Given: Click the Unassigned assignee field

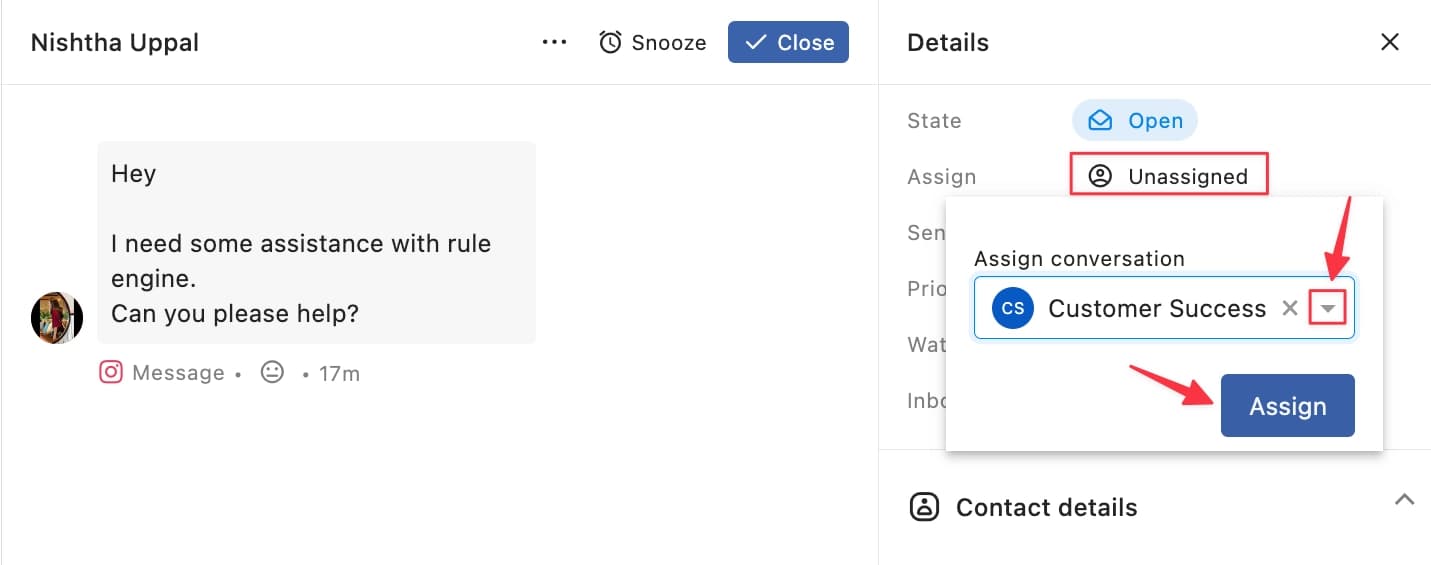Looking at the screenshot, I should tap(1169, 177).
